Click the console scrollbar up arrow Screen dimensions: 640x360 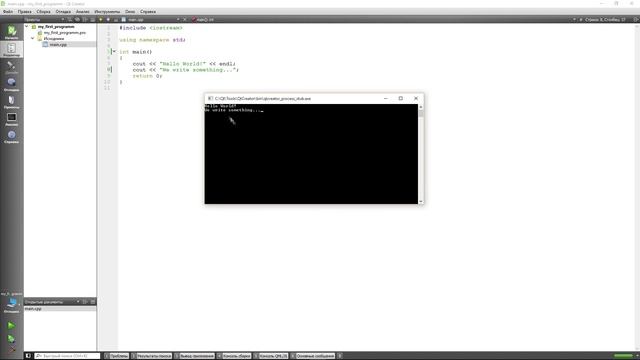click(x=421, y=107)
